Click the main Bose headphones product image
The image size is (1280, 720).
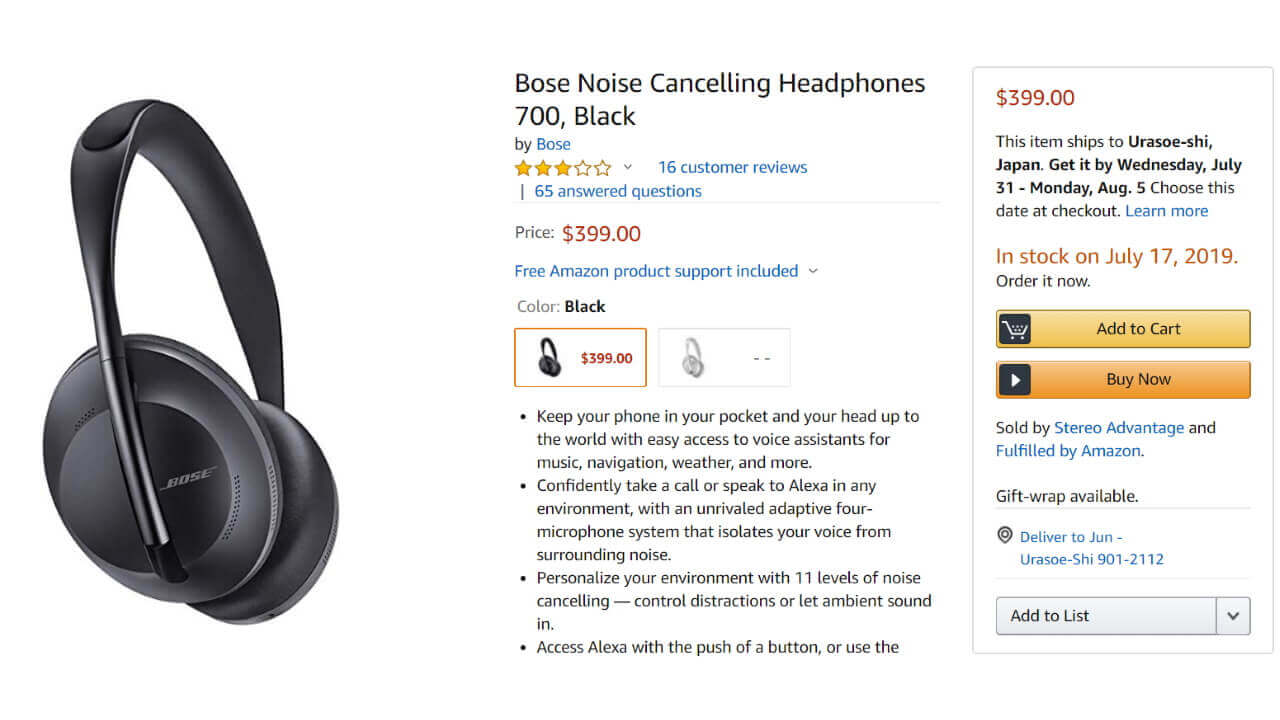(x=190, y=360)
